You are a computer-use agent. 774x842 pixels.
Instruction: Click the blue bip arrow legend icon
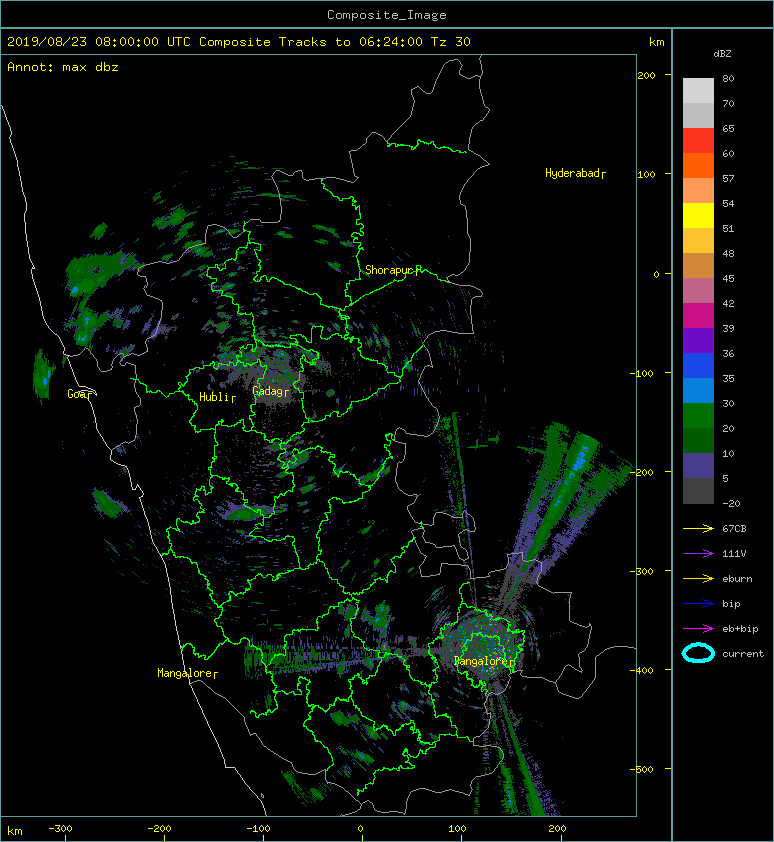click(698, 604)
